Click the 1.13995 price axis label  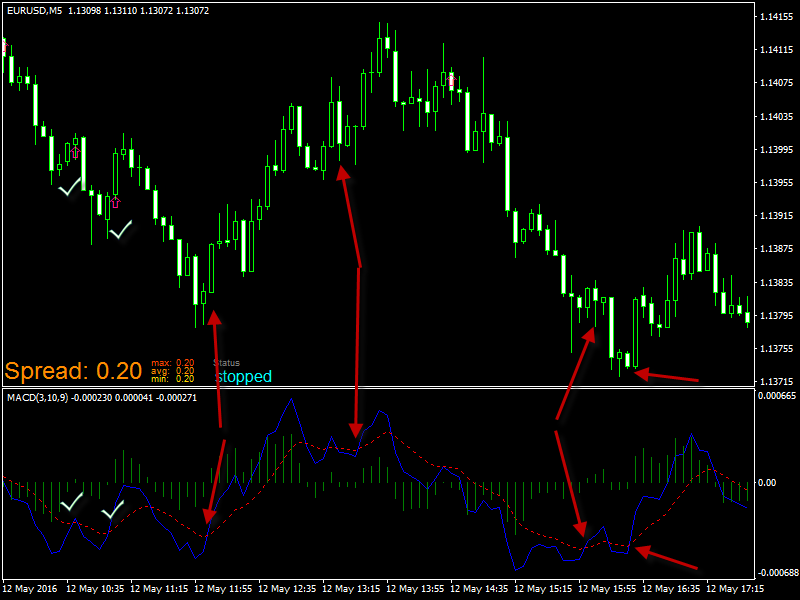777,150
